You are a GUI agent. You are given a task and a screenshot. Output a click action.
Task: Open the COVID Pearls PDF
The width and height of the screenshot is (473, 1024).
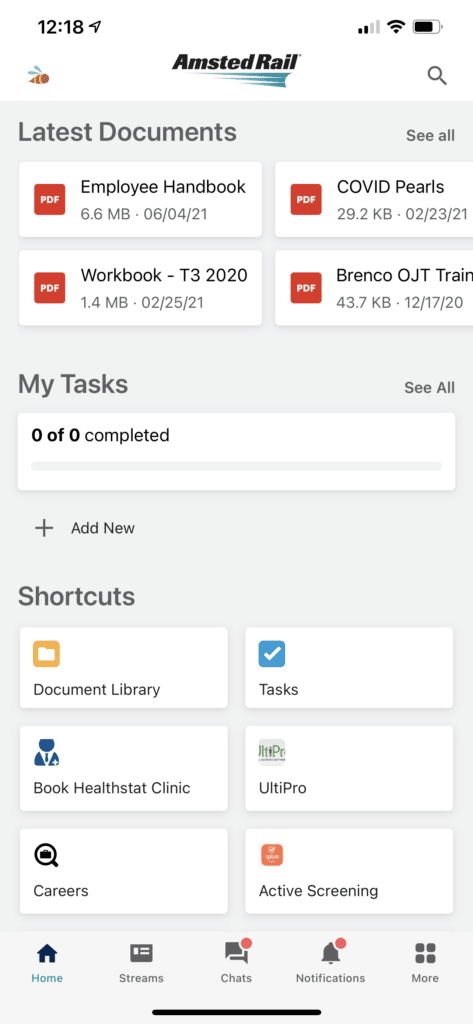point(374,200)
